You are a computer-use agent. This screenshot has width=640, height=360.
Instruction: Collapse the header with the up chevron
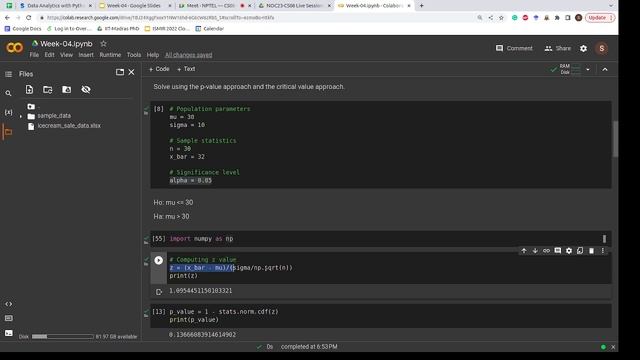(605, 69)
